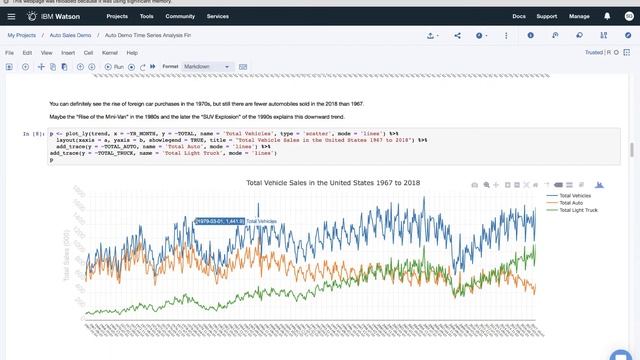Open the Docs link

coord(519,16)
